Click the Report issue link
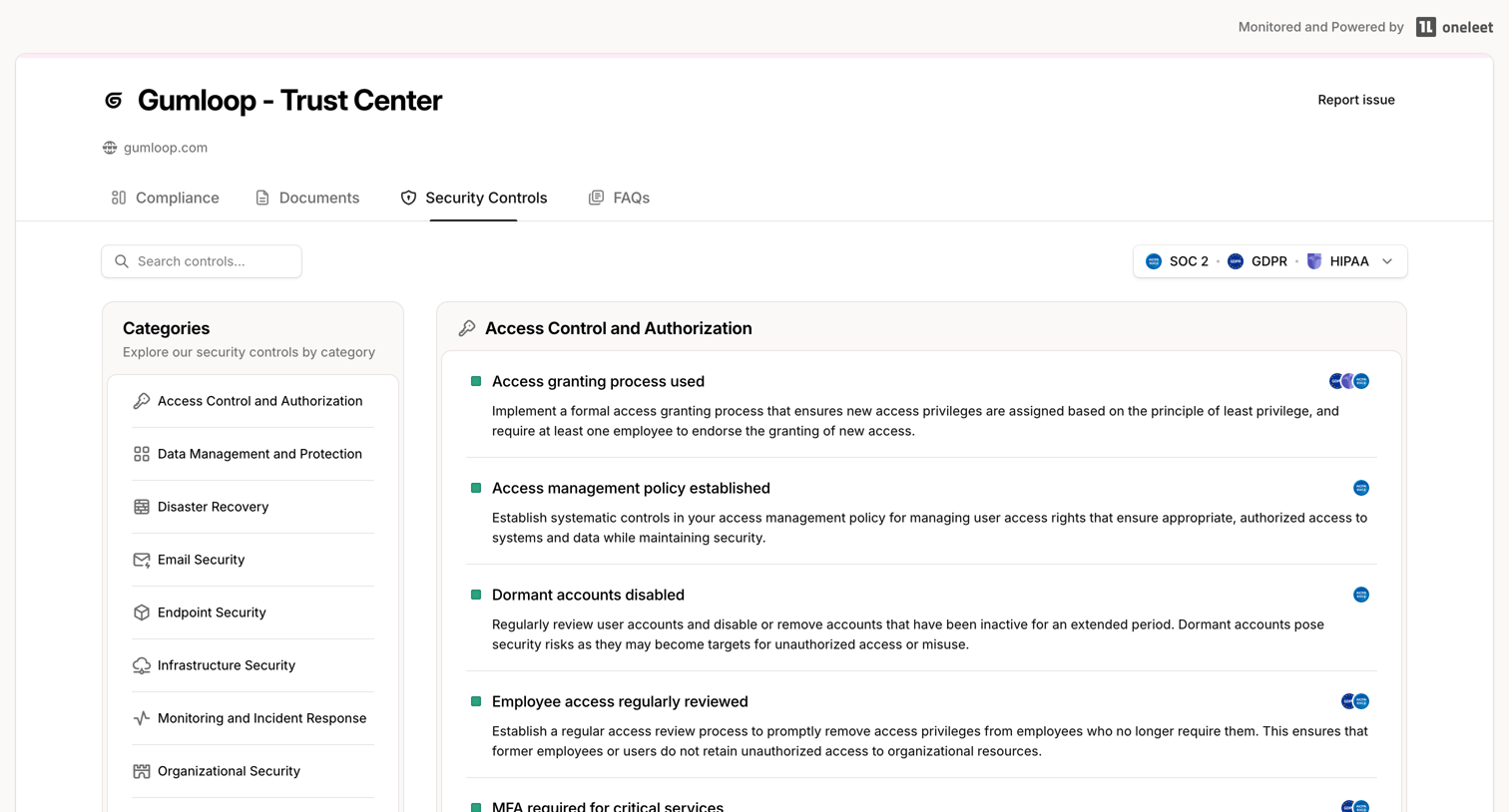 pos(1355,100)
